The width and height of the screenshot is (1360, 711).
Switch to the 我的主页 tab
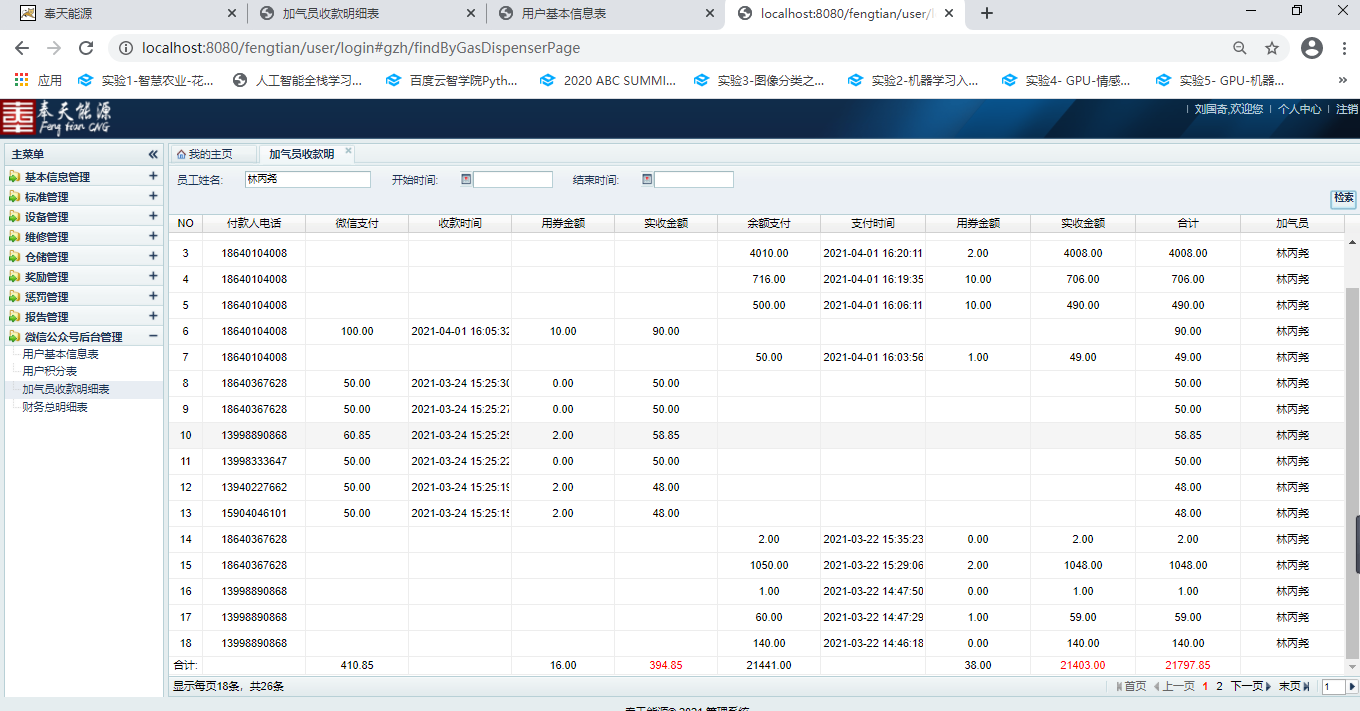(205, 154)
